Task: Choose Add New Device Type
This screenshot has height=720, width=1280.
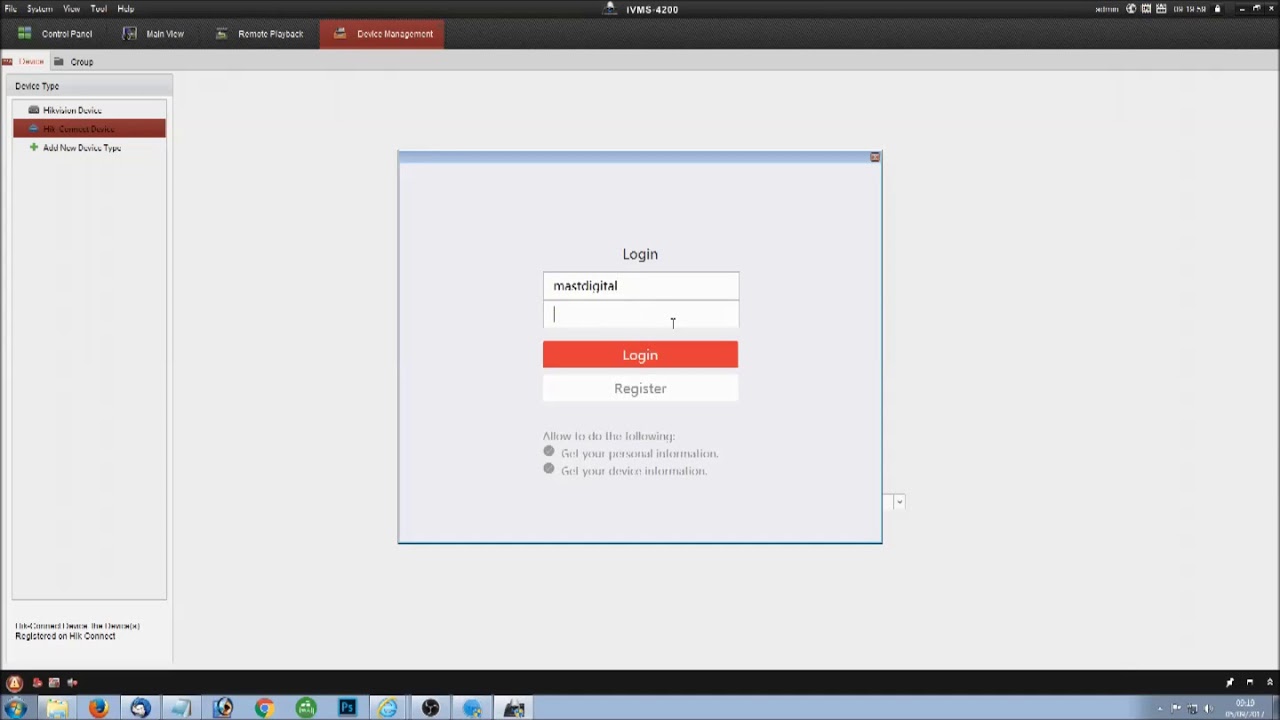Action: (x=89, y=148)
